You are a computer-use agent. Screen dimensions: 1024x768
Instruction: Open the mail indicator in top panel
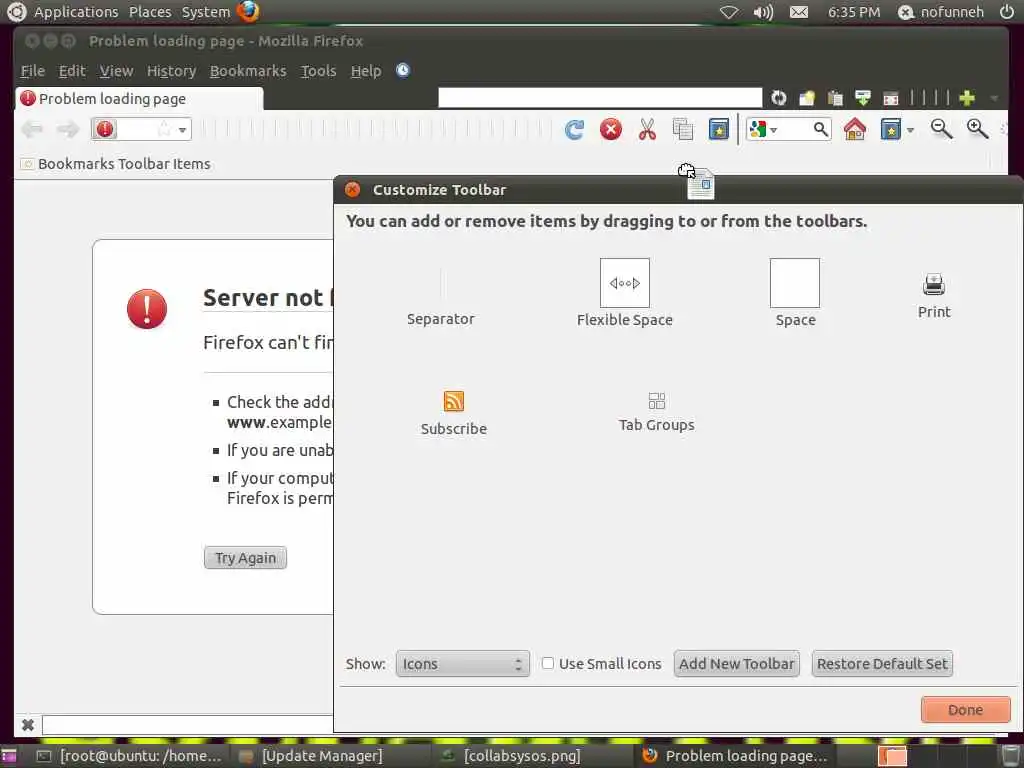(799, 12)
